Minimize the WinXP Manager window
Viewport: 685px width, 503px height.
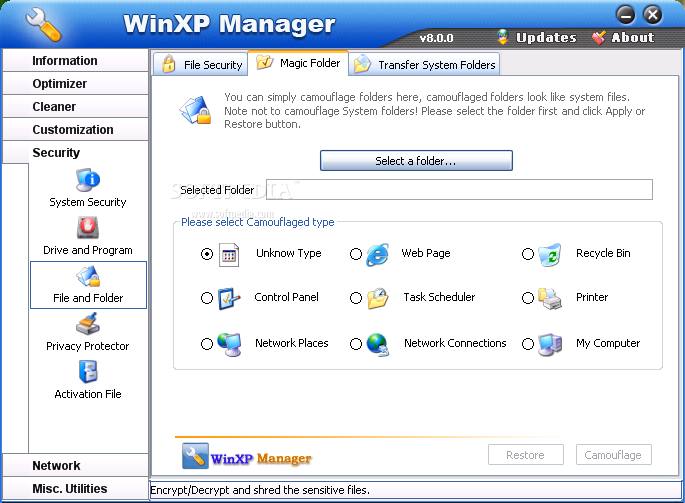pyautogui.click(x=626, y=15)
